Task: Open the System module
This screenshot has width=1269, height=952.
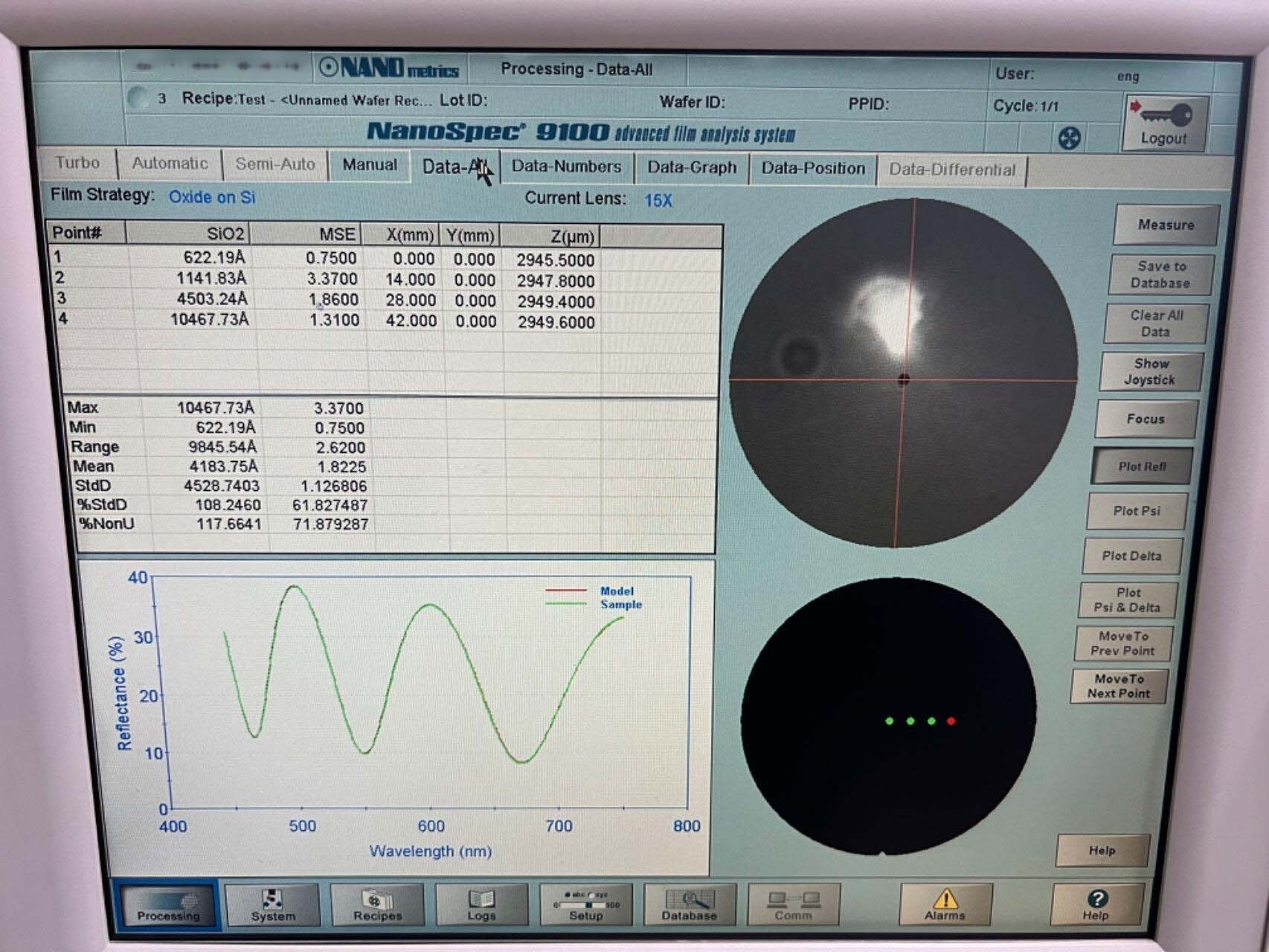Action: coord(273,904)
